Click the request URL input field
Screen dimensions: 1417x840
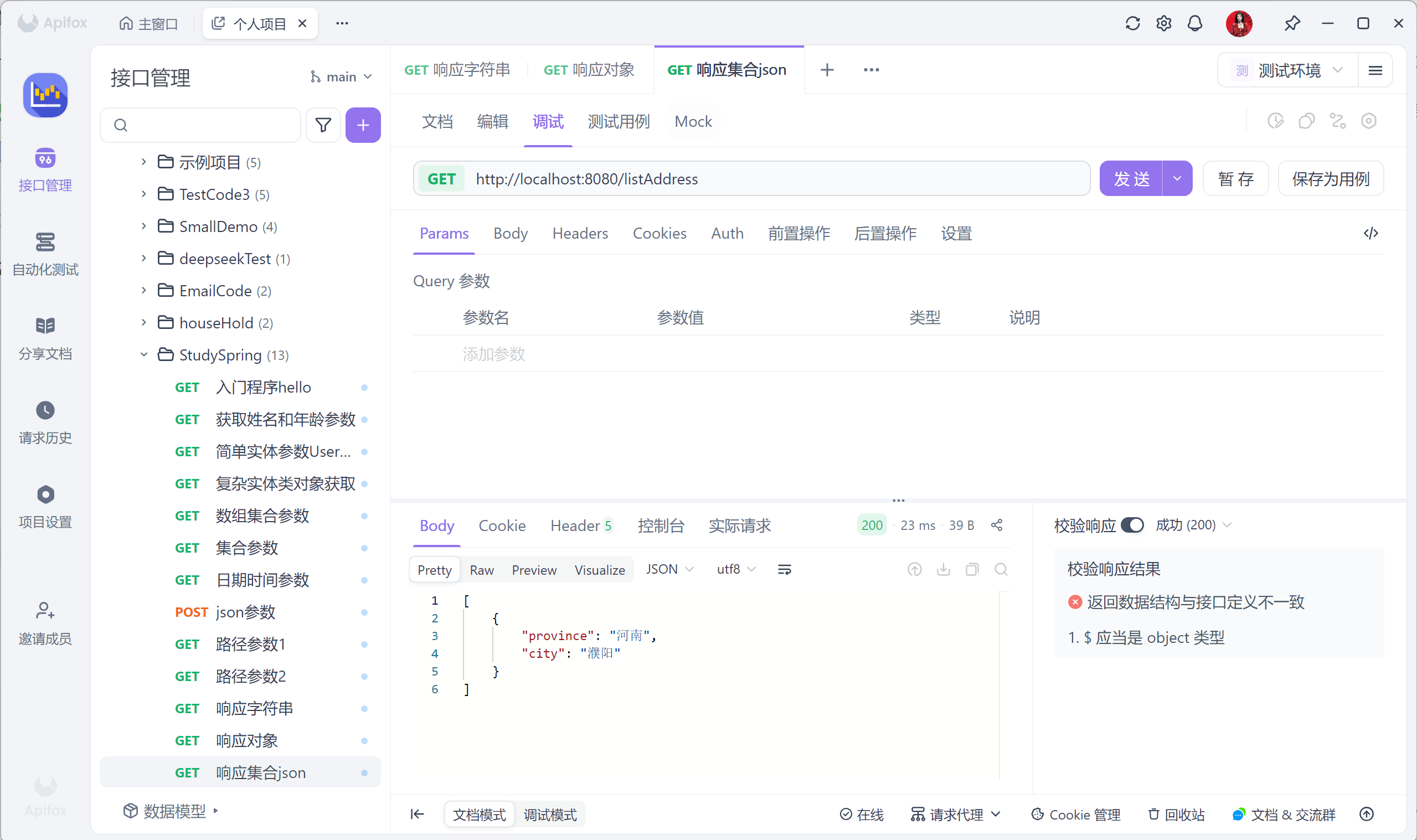tap(775, 179)
